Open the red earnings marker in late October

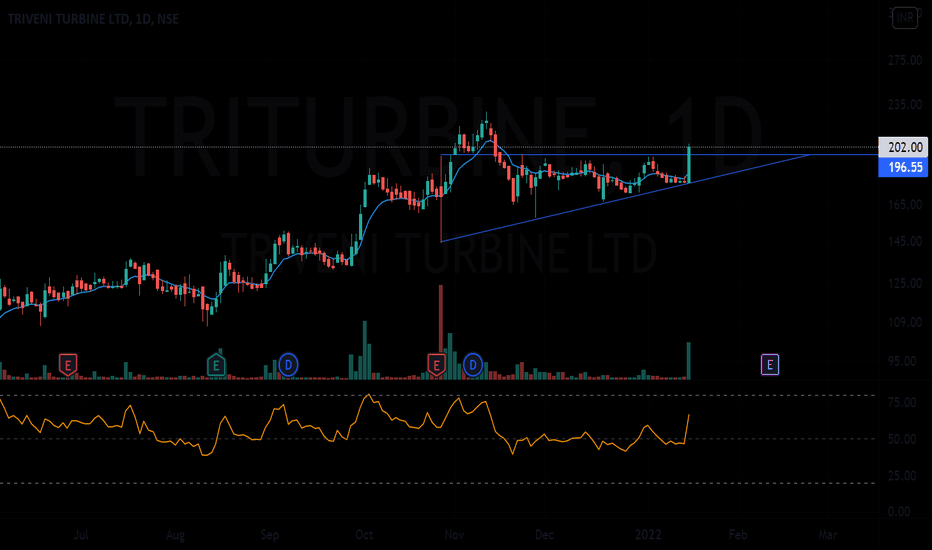(x=436, y=364)
